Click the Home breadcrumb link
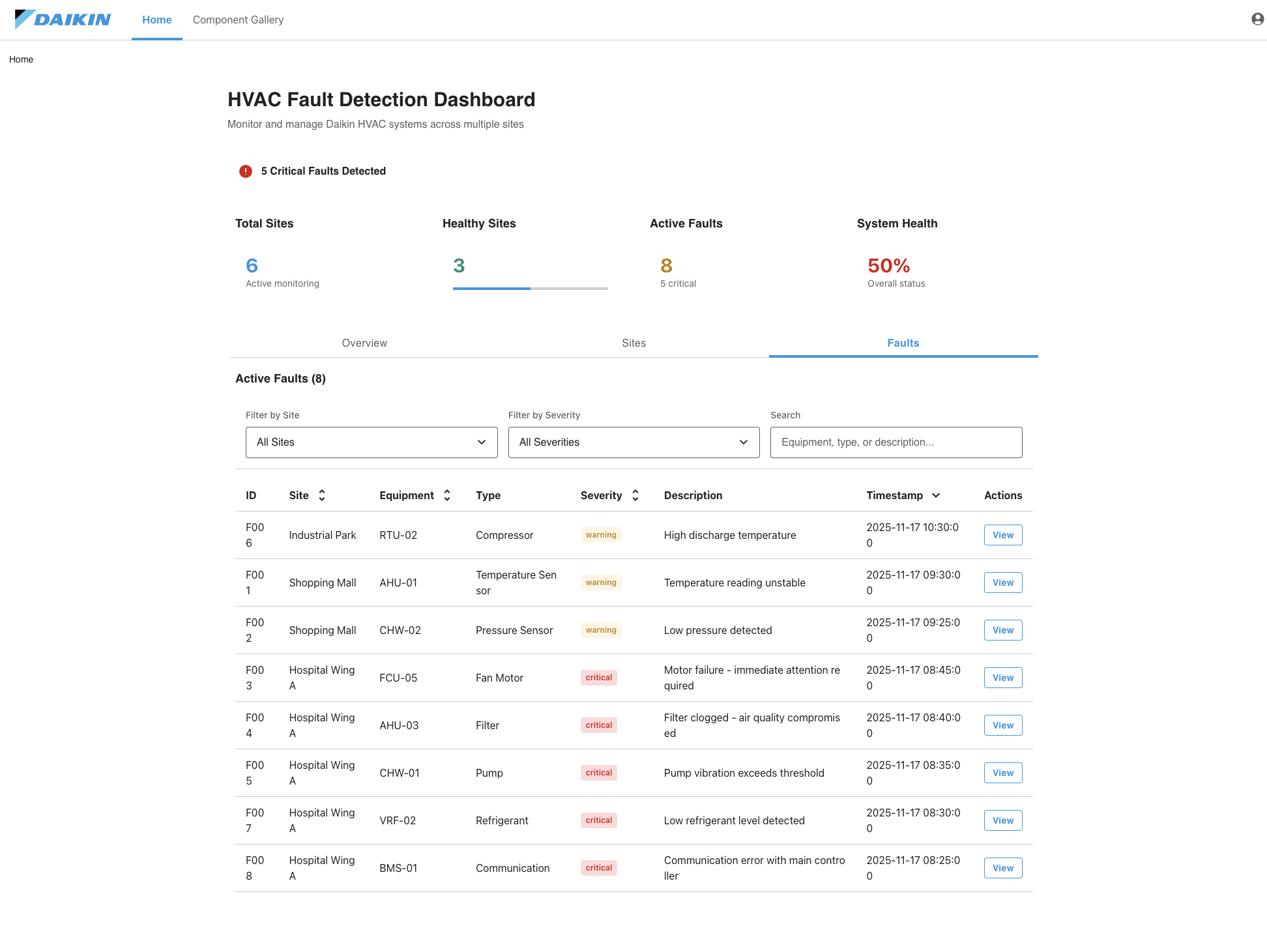 pos(21,59)
